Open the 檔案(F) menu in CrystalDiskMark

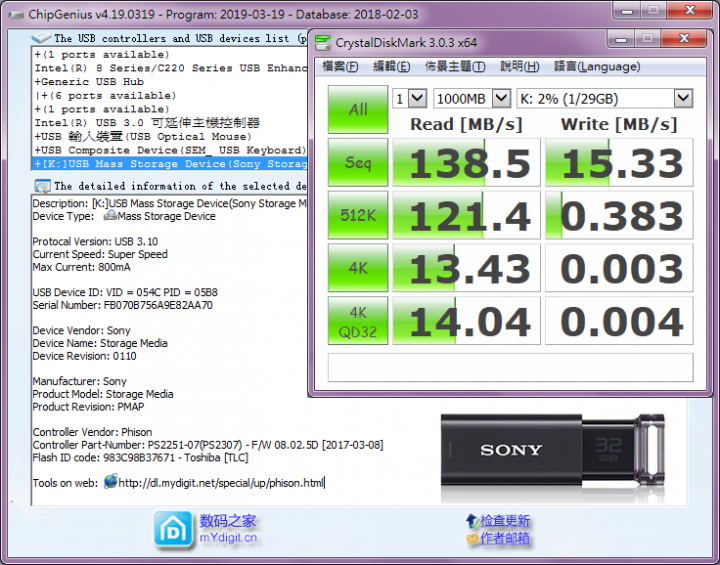340,67
